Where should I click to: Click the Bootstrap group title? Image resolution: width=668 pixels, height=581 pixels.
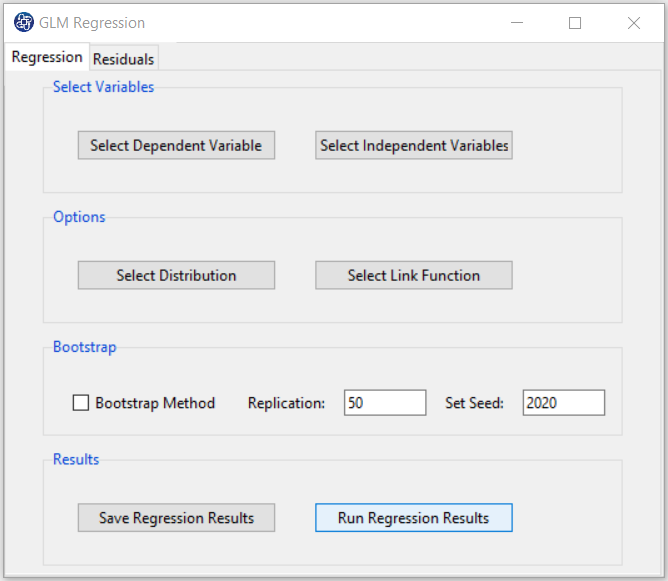84,347
